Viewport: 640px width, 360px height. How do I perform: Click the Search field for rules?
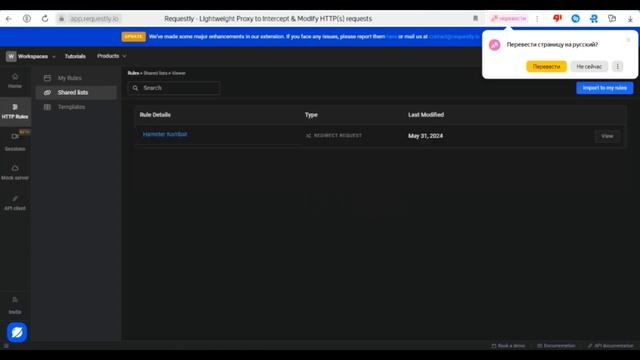click(174, 88)
